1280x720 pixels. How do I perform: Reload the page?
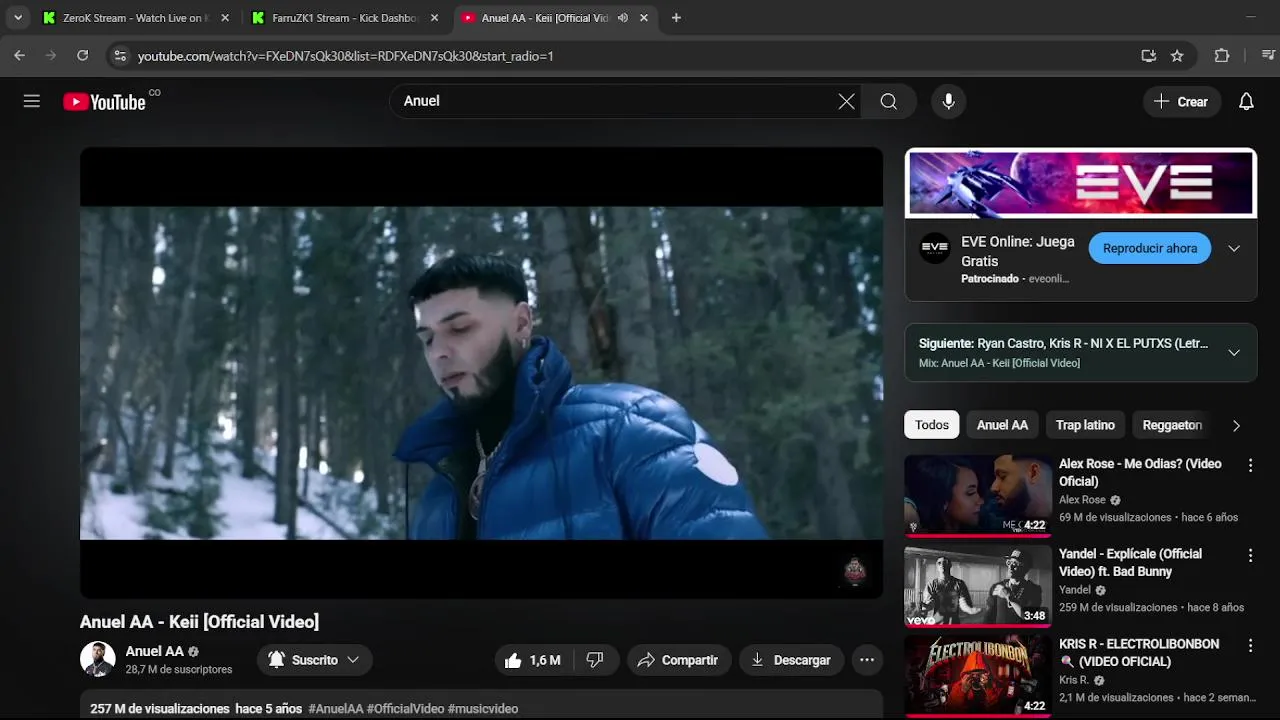83,56
